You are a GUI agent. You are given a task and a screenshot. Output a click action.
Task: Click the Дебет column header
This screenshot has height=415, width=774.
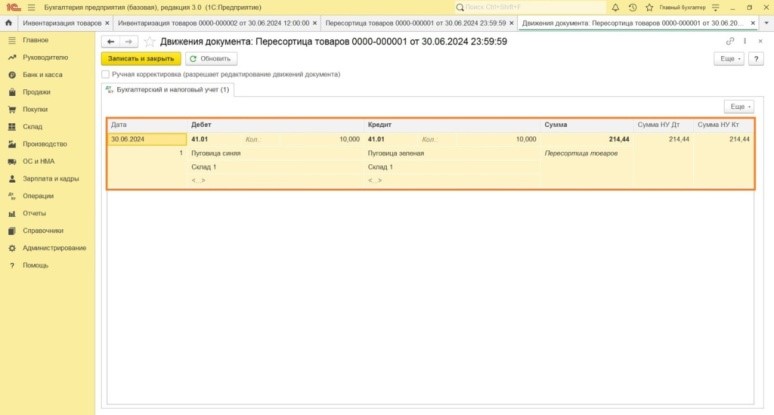[202, 125]
